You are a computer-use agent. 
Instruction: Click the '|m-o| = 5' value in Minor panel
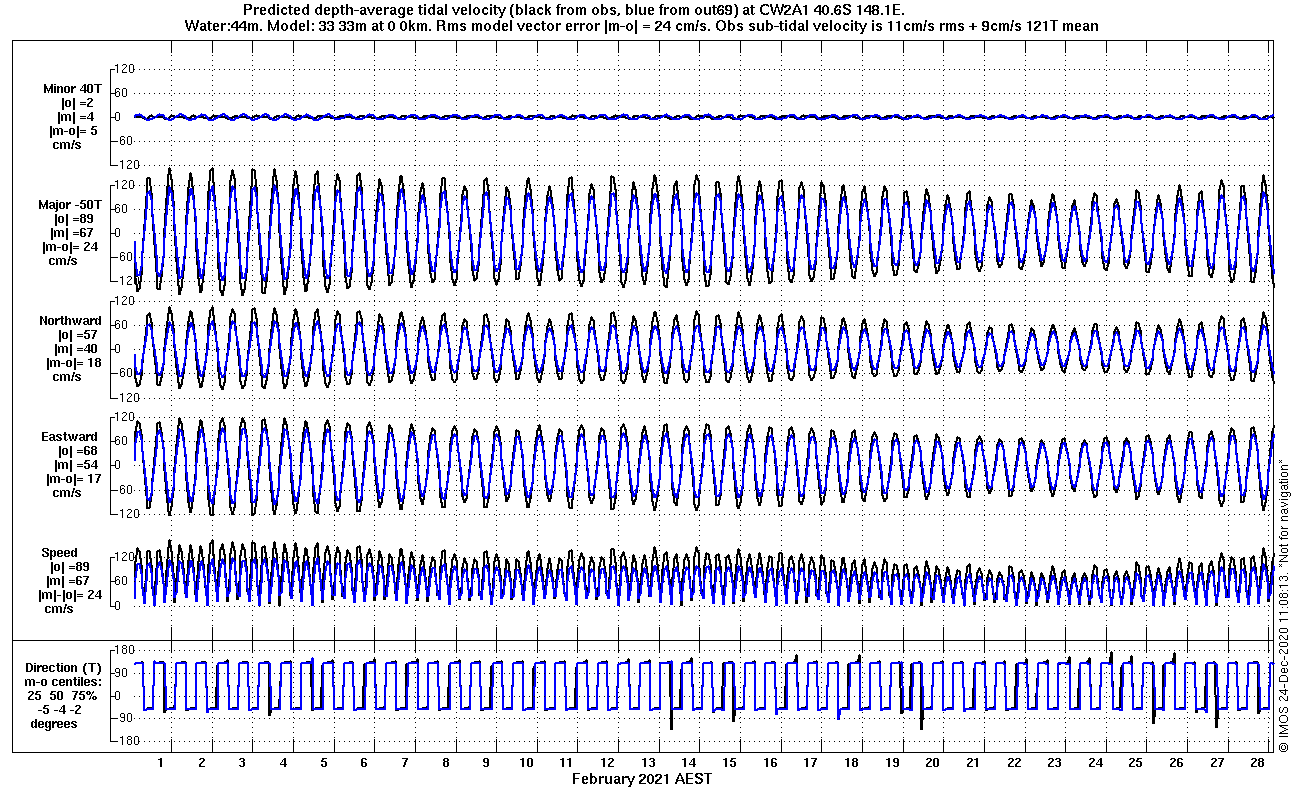point(73,131)
